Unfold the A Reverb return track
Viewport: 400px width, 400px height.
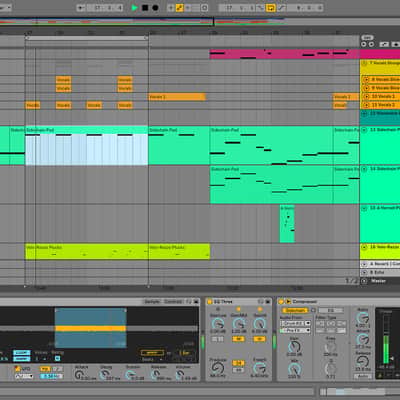click(x=365, y=264)
